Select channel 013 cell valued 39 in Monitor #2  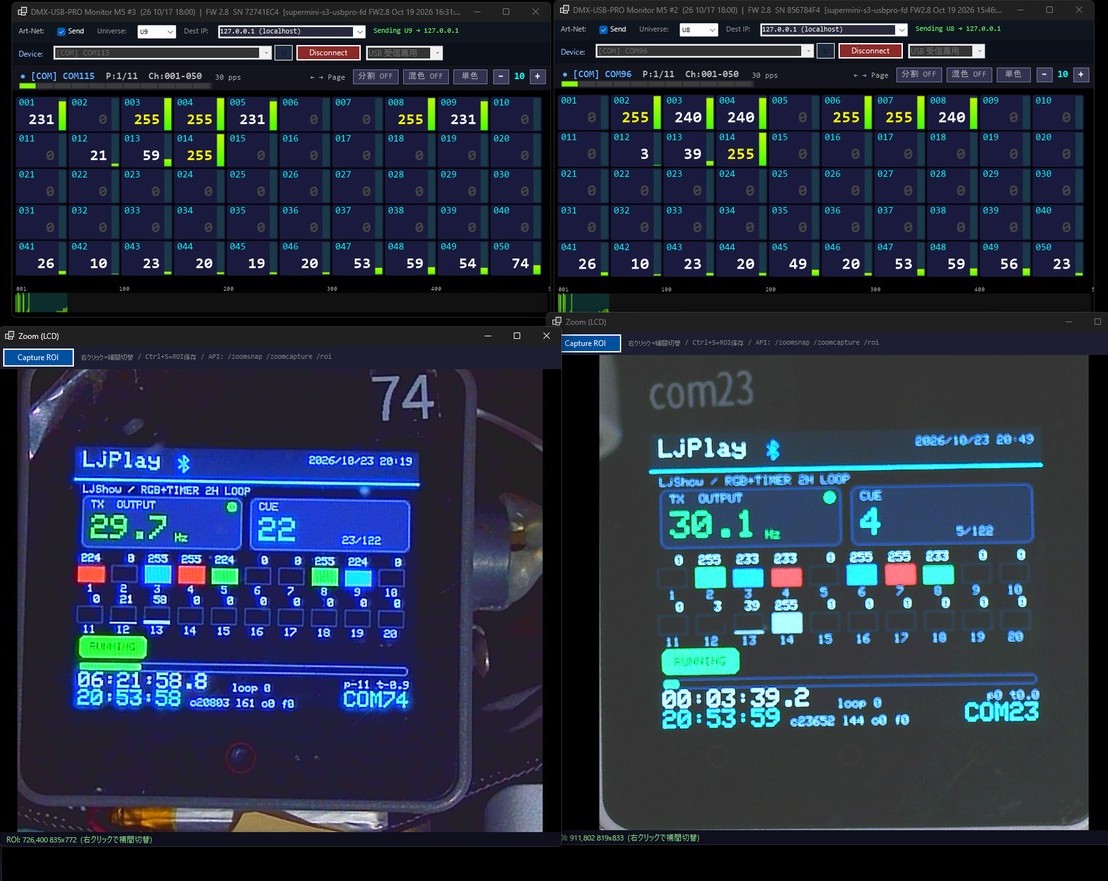pyautogui.click(x=688, y=148)
